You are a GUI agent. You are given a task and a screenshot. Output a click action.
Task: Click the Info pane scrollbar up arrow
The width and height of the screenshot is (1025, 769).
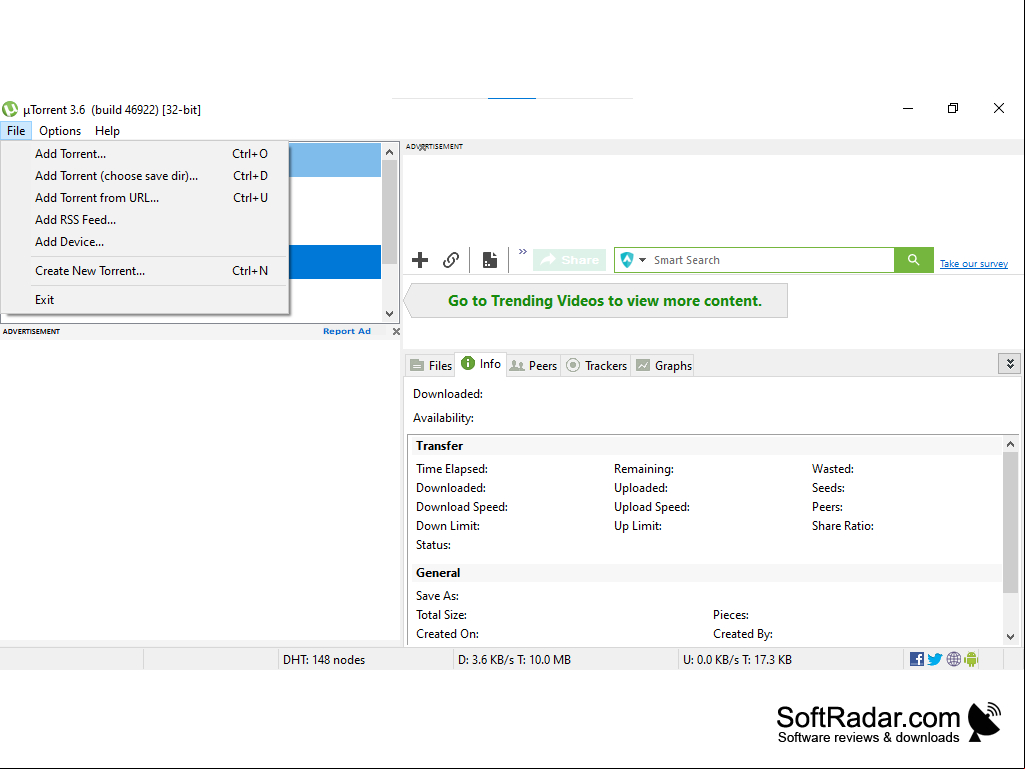click(1010, 444)
